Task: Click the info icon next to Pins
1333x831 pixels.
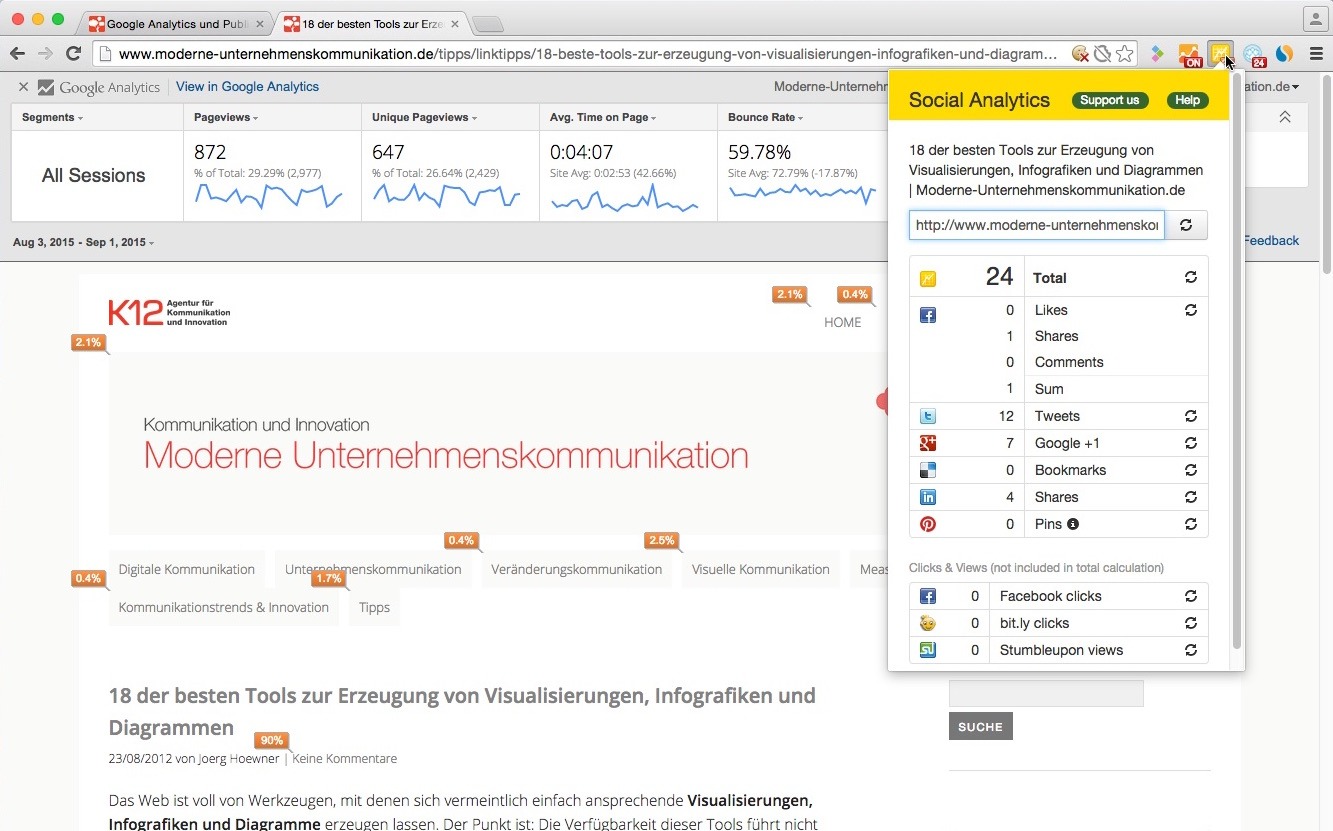Action: [x=1073, y=524]
